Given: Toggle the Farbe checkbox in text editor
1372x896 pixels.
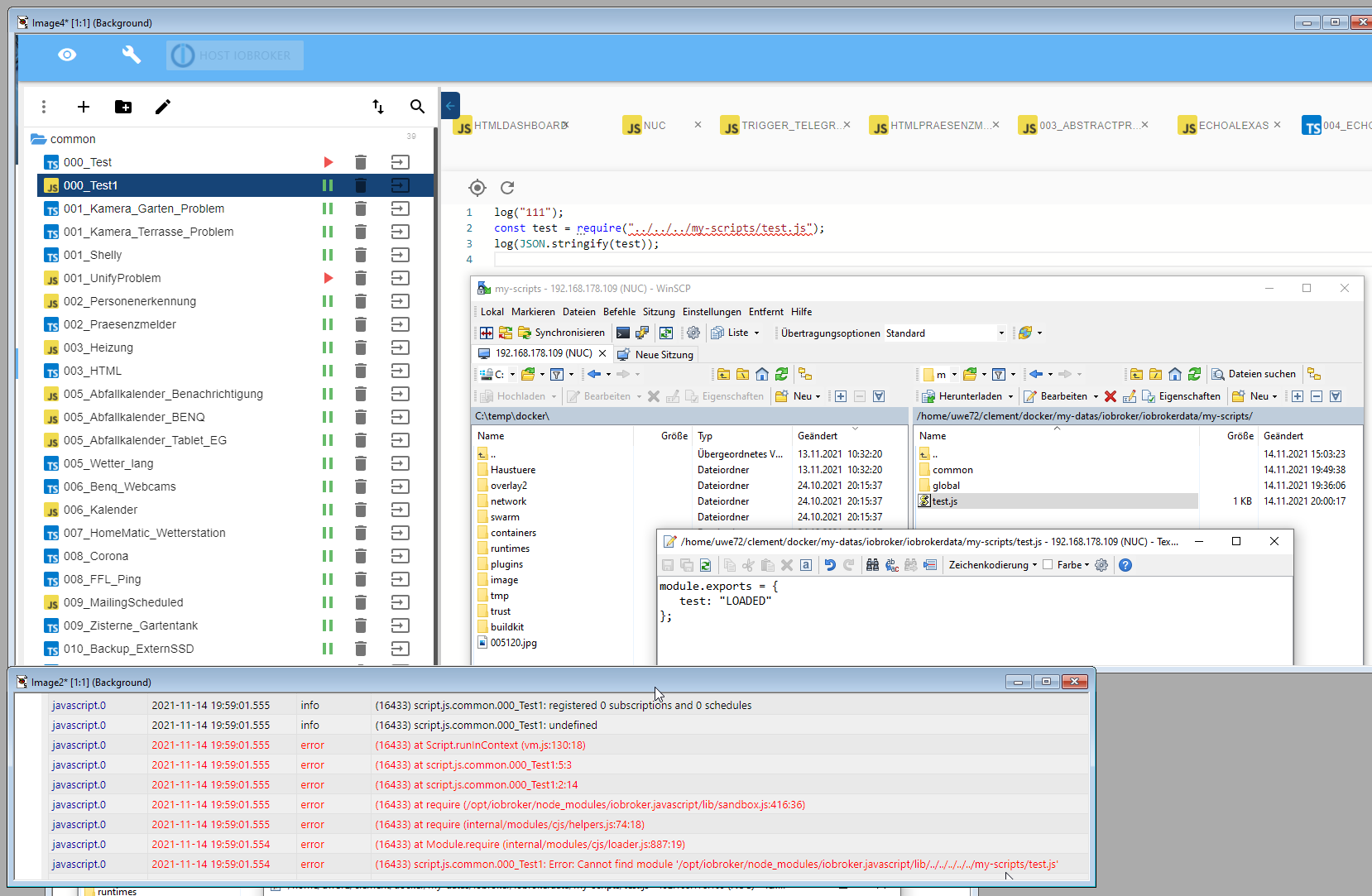Looking at the screenshot, I should [x=1048, y=565].
